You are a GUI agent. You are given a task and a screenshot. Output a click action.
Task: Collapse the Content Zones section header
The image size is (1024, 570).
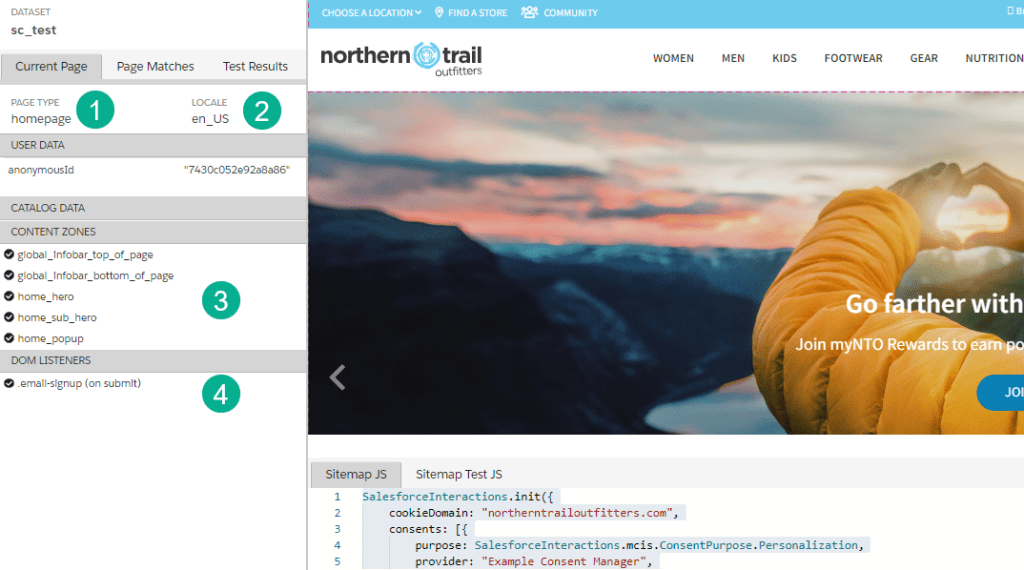coord(53,232)
